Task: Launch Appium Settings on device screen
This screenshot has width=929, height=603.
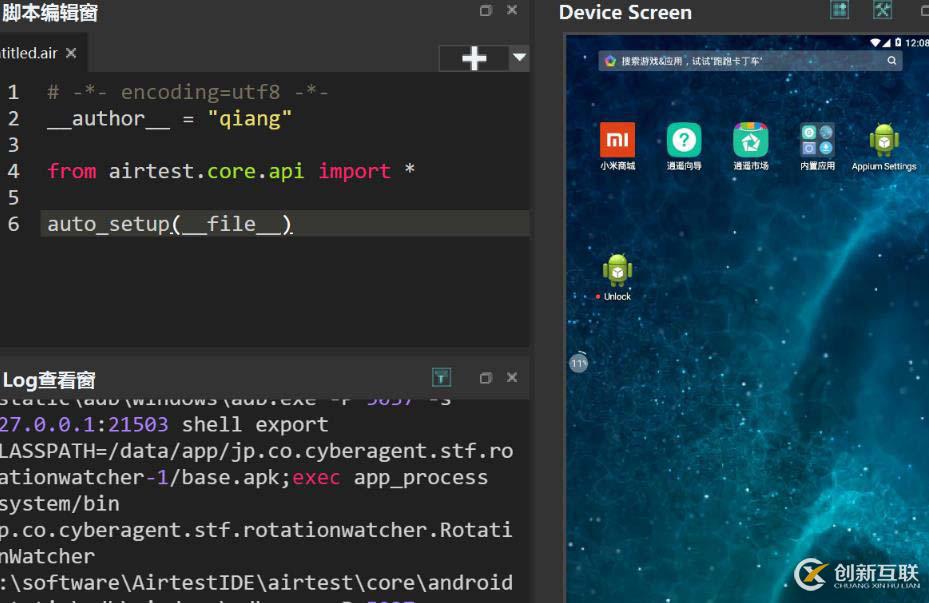Action: pos(884,141)
